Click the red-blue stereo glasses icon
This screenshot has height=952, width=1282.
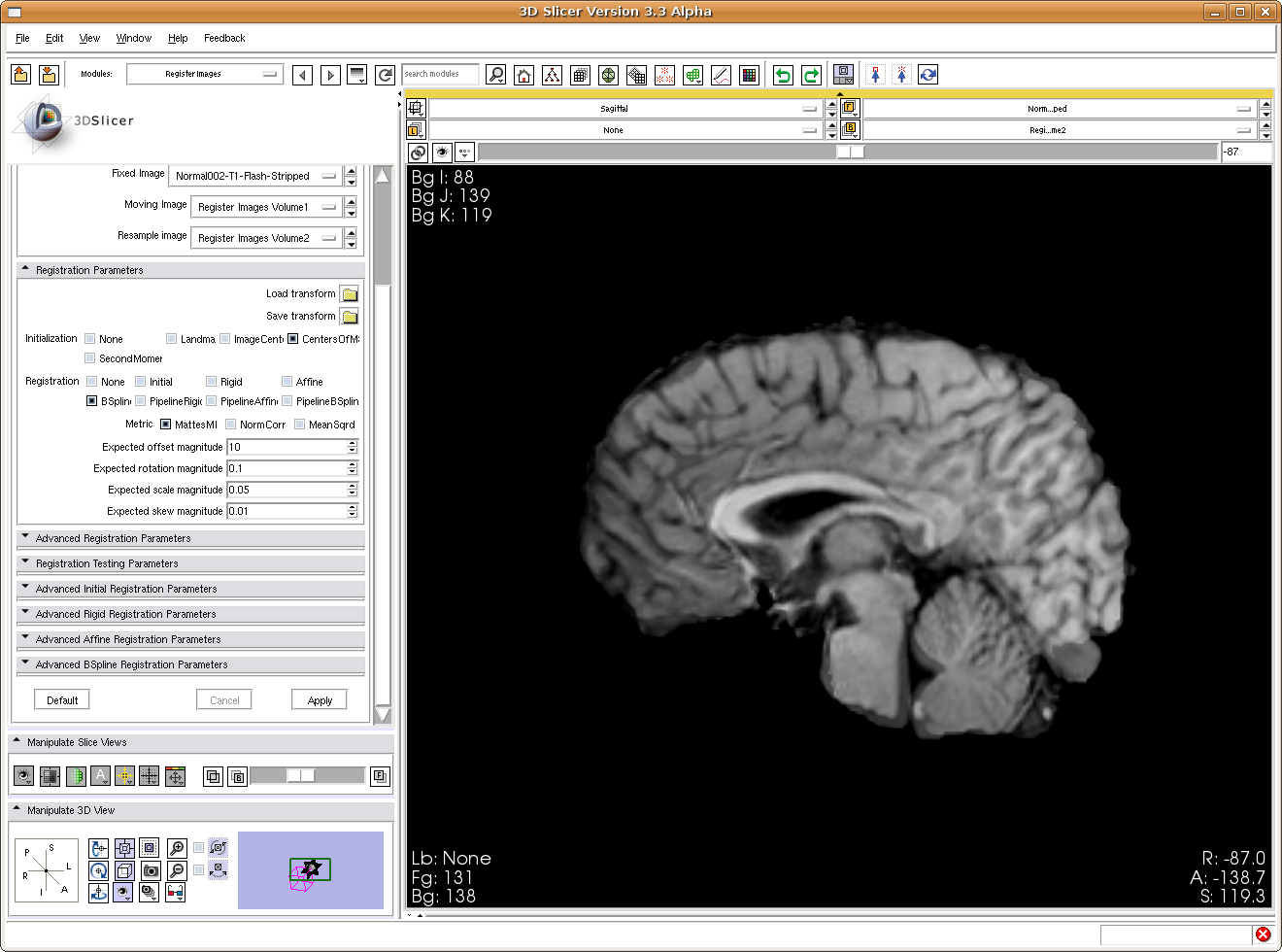176,892
